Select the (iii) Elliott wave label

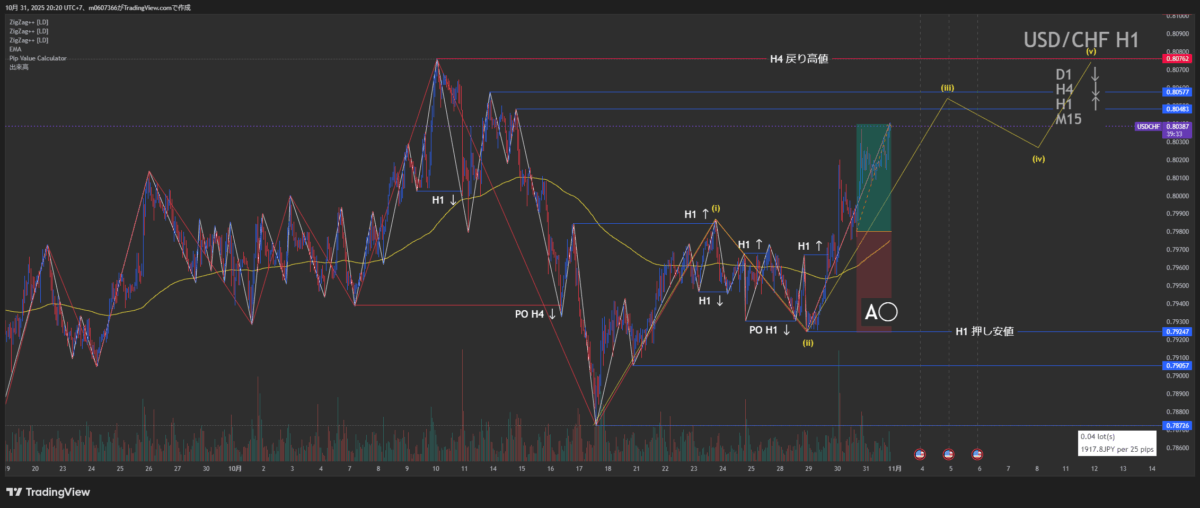tap(948, 89)
